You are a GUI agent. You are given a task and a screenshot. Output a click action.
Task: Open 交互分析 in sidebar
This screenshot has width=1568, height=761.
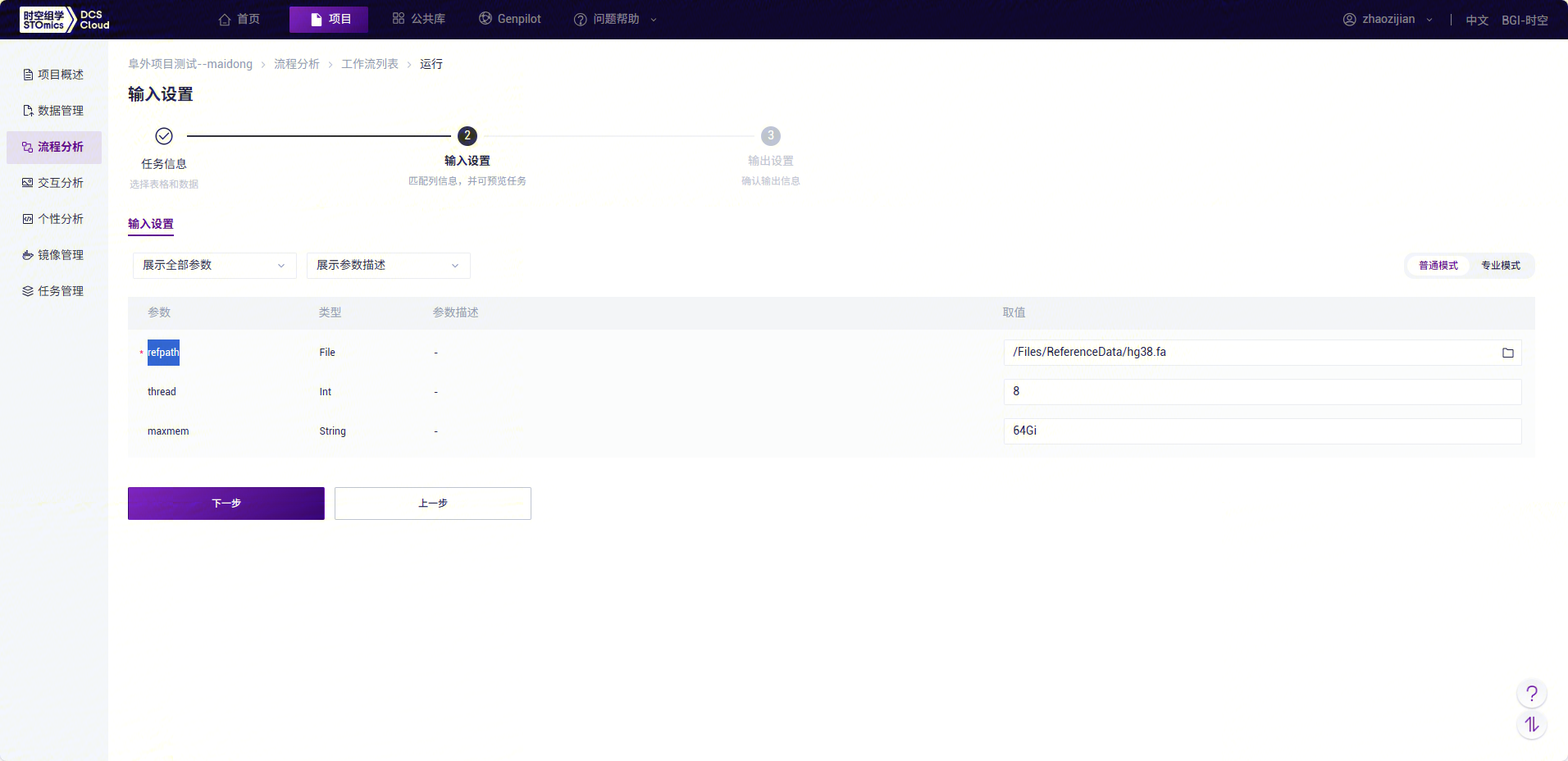coord(54,183)
